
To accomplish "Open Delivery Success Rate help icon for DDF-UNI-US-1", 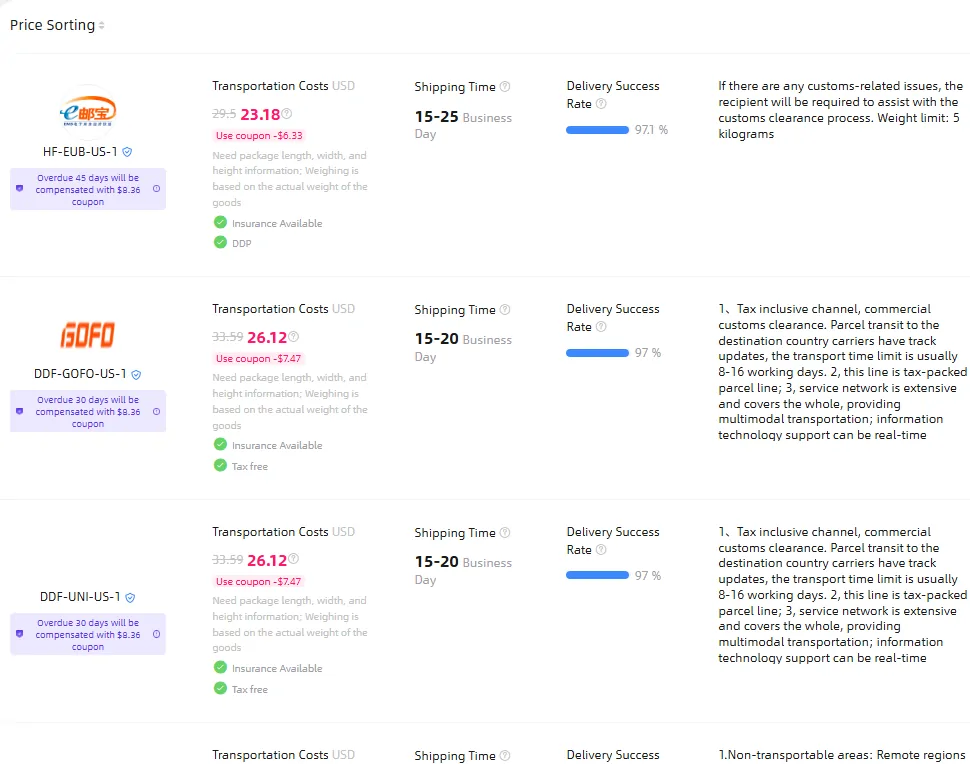I will pos(601,549).
